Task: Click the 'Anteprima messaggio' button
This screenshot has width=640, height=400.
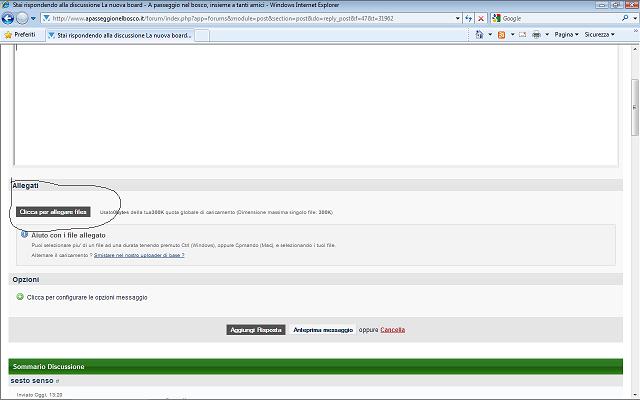Action: pos(323,330)
